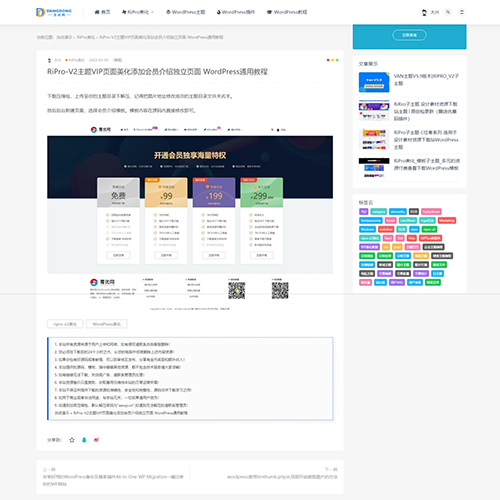Image resolution: width=500 pixels, height=500 pixels.
Task: Open the Van V5.9 article thumbnail
Action: coord(374,82)
